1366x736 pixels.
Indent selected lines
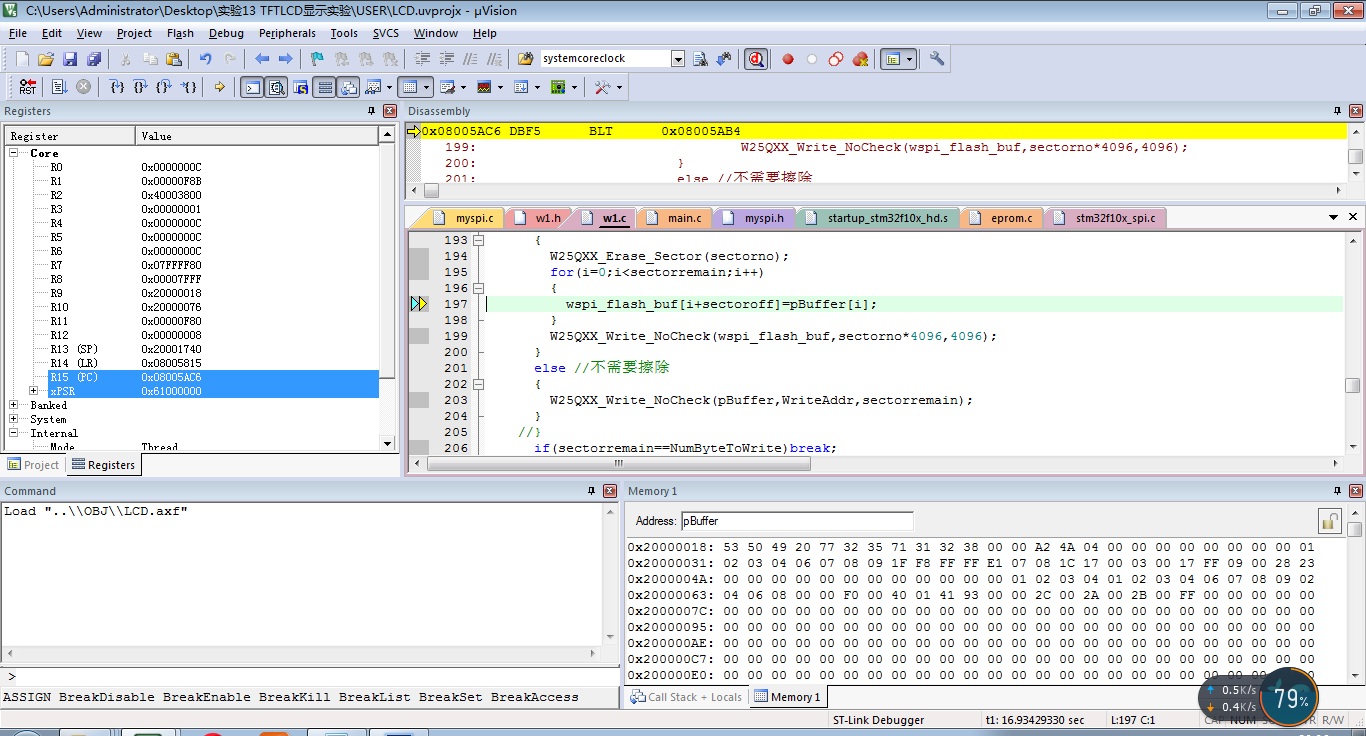coord(423,59)
